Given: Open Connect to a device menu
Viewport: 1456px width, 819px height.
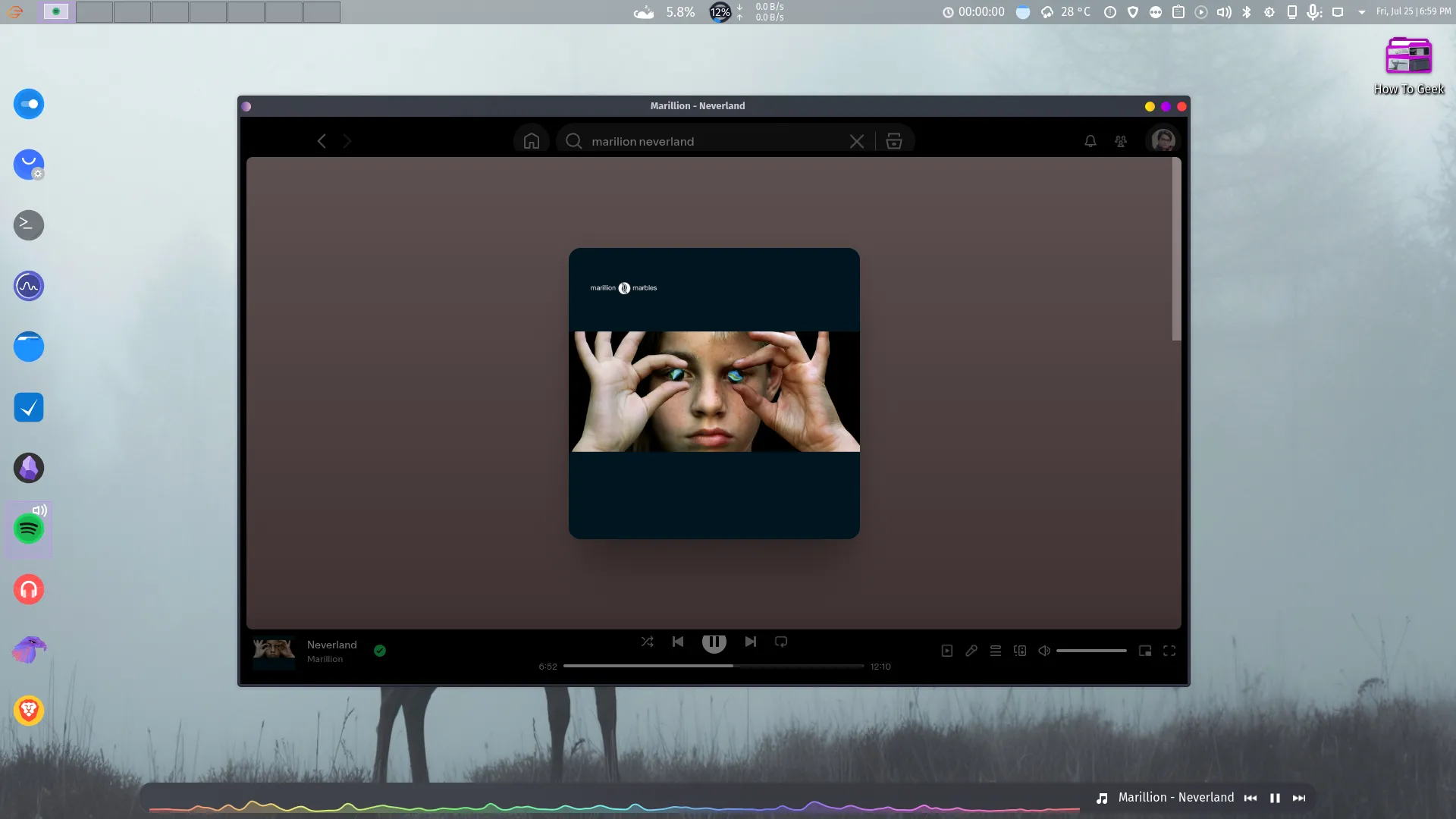Looking at the screenshot, I should click(1020, 651).
